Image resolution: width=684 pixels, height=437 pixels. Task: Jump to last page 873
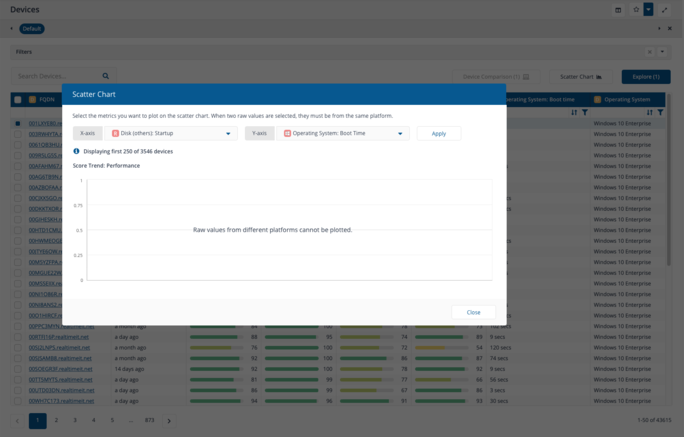coord(149,421)
